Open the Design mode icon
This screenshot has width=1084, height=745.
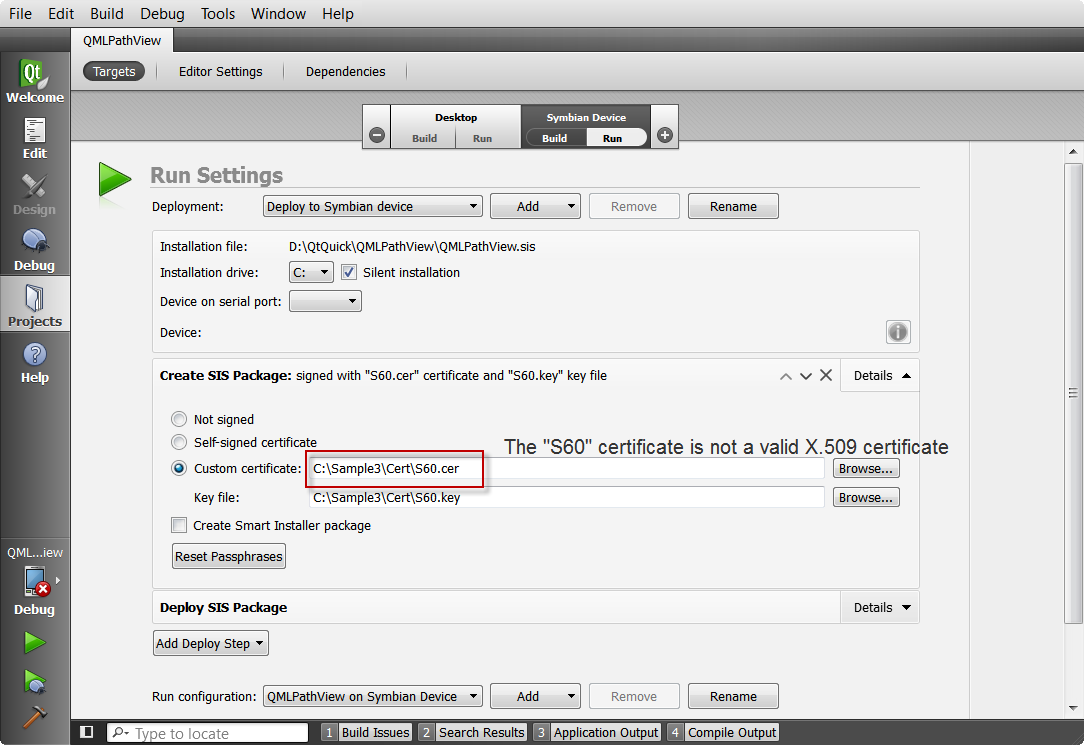tap(35, 194)
